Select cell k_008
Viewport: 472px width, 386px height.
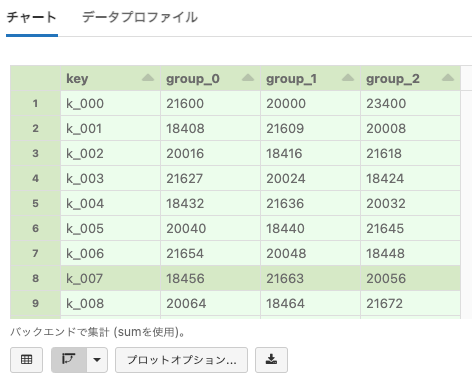(110, 303)
